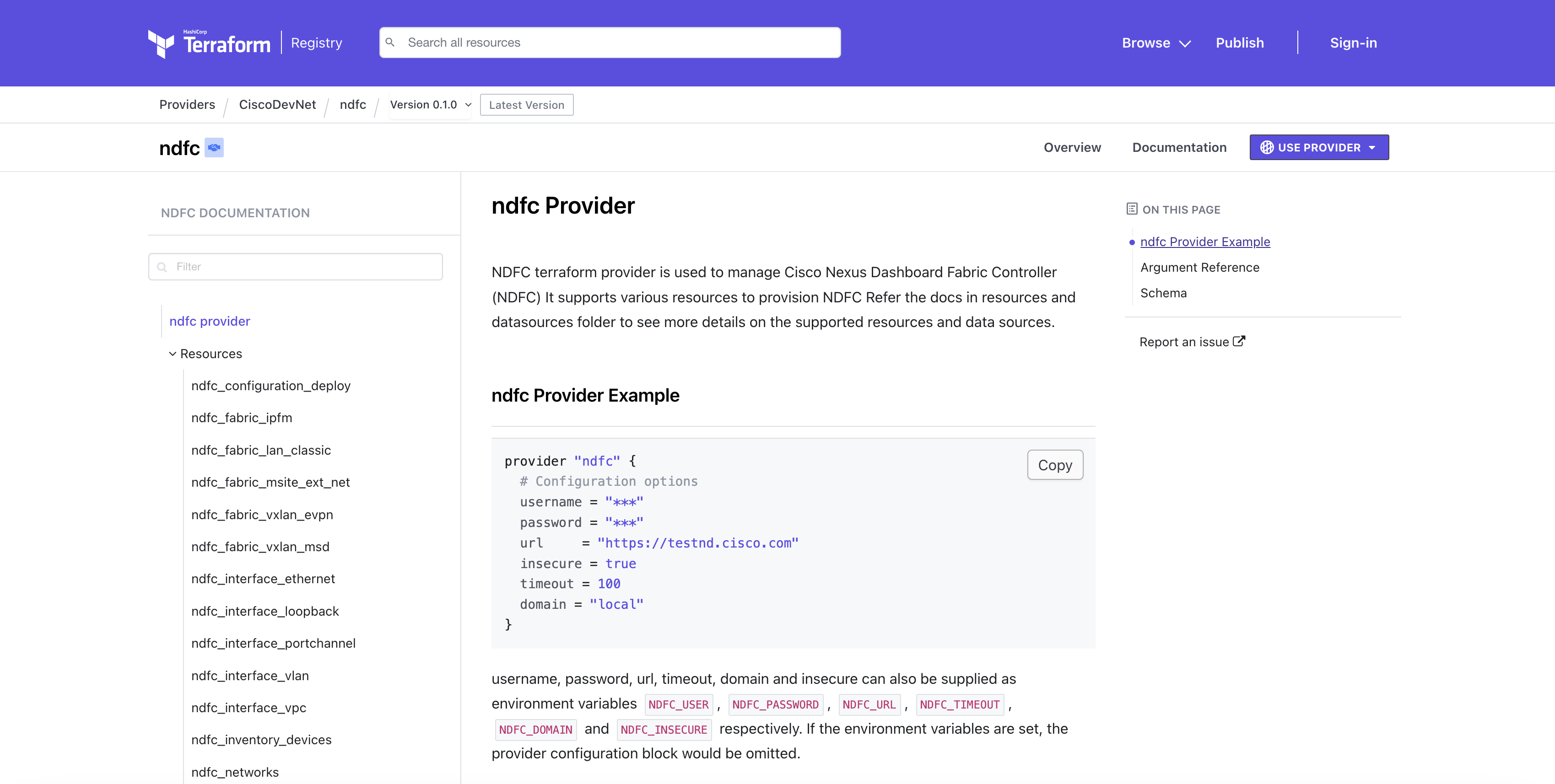Open ndfc_fabric_vxlan_msd resource doc

click(x=260, y=547)
